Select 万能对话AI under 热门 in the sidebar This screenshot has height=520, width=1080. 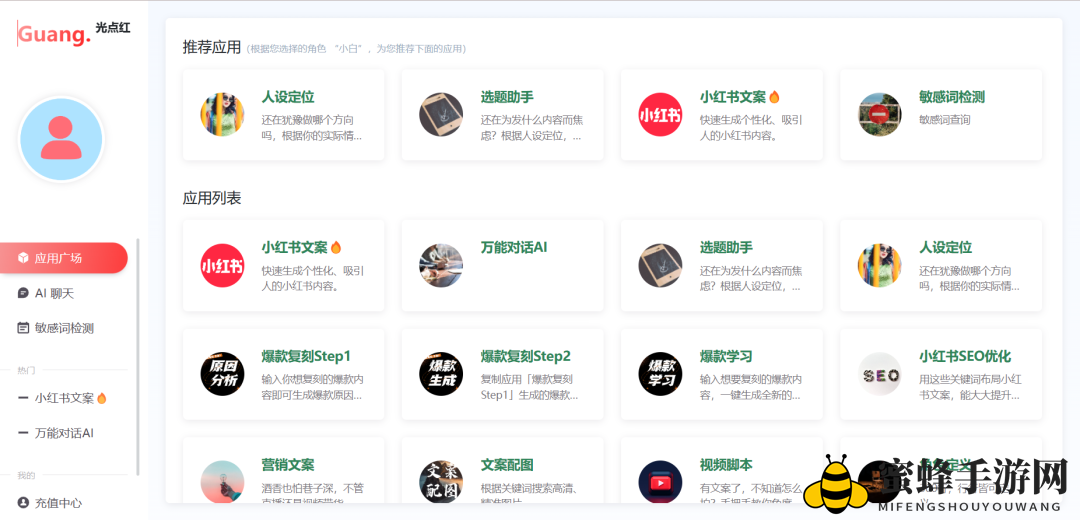[x=64, y=433]
